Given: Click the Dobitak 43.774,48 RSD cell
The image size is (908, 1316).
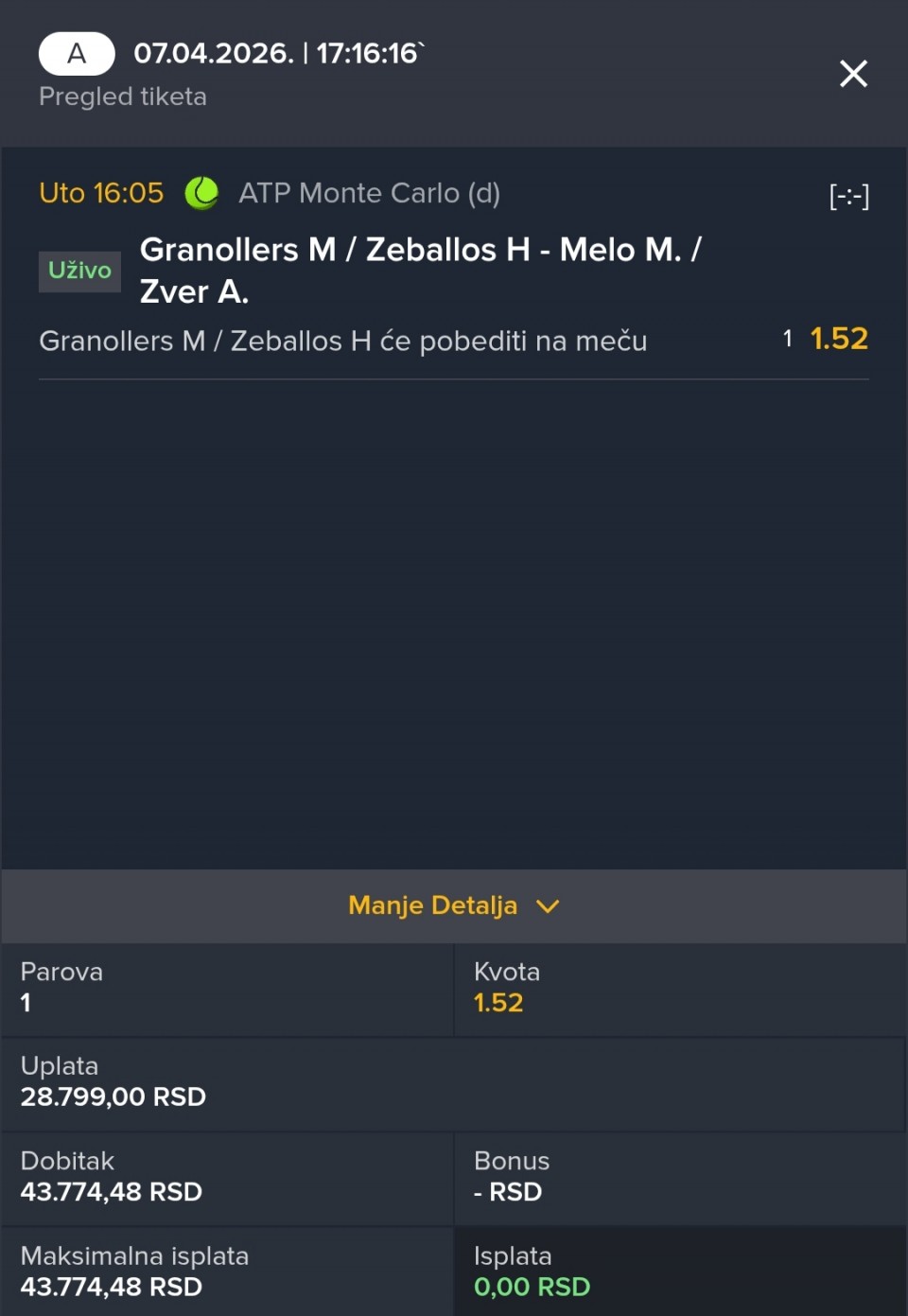Looking at the screenshot, I should 227,1177.
